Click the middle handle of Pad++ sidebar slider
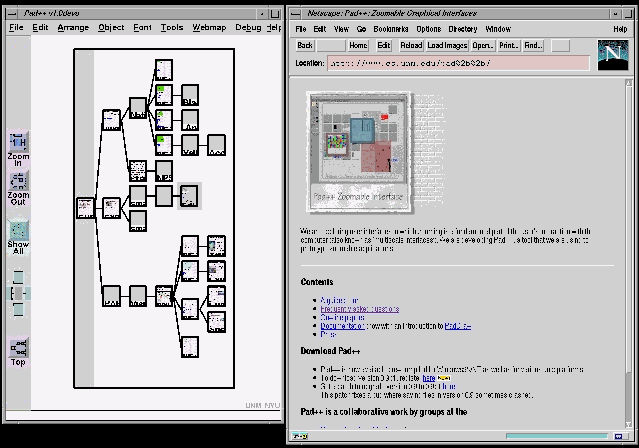 click(x=18, y=294)
